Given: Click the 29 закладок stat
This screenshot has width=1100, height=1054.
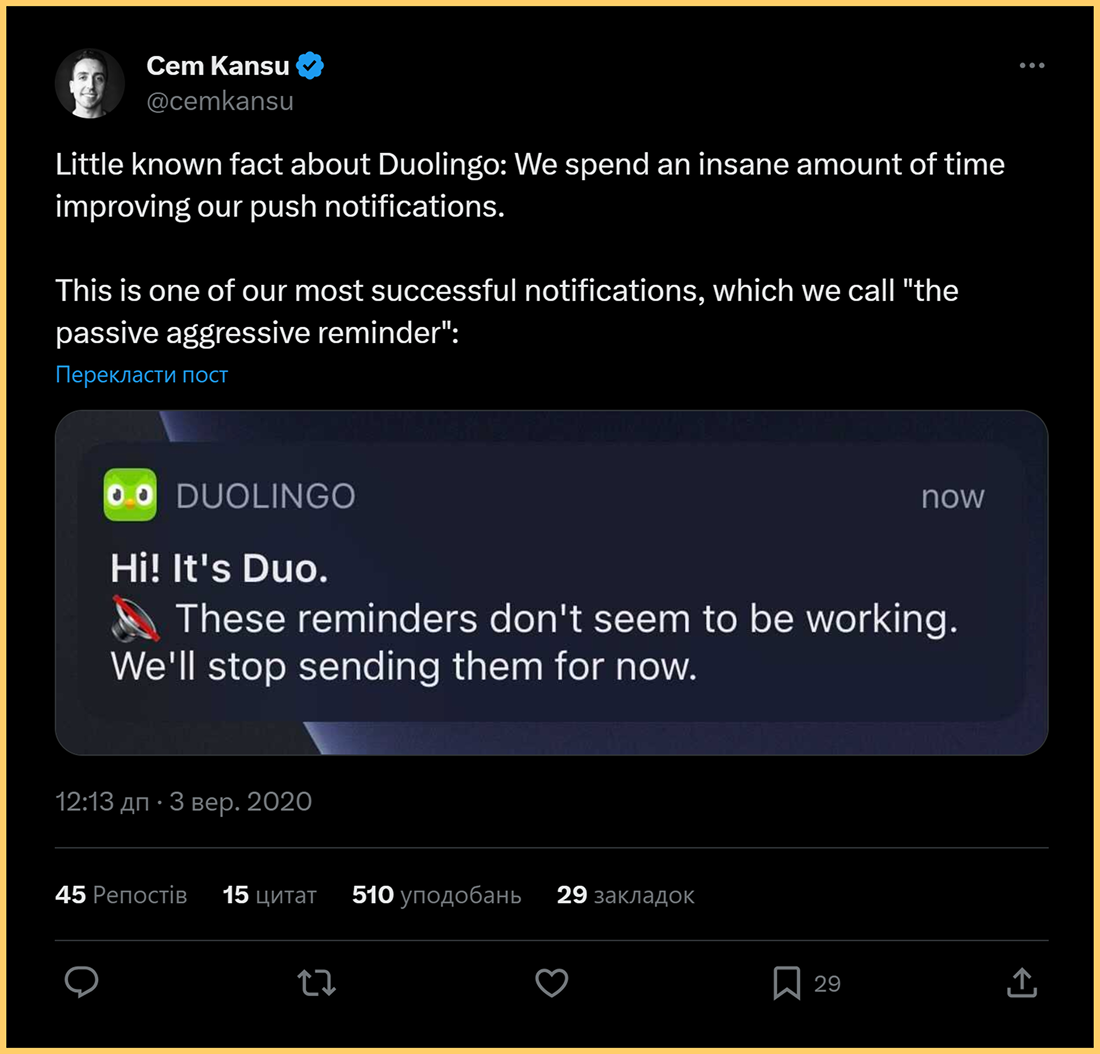Looking at the screenshot, I should click(625, 895).
